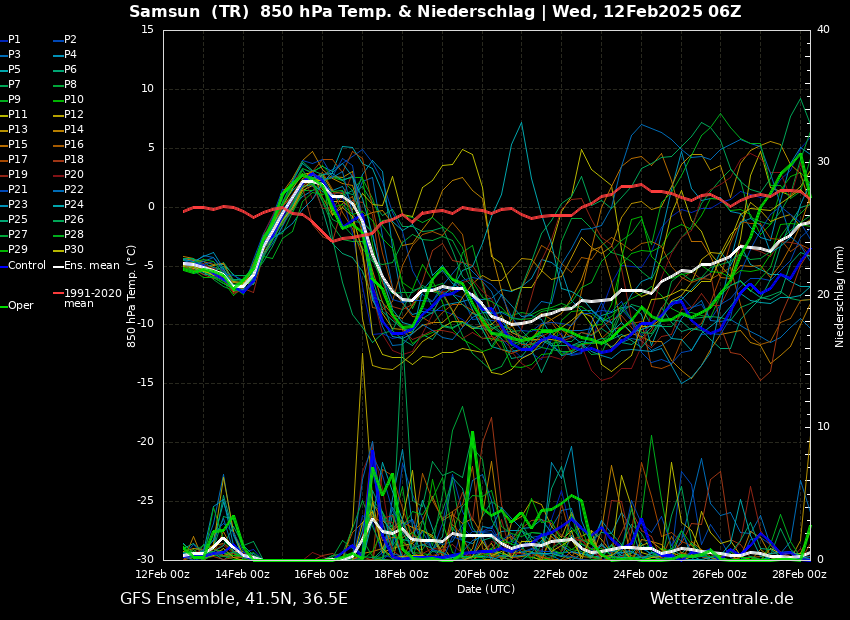The height and width of the screenshot is (620, 850).
Task: Select the "14Feb 00z" date label
Action: click(243, 574)
